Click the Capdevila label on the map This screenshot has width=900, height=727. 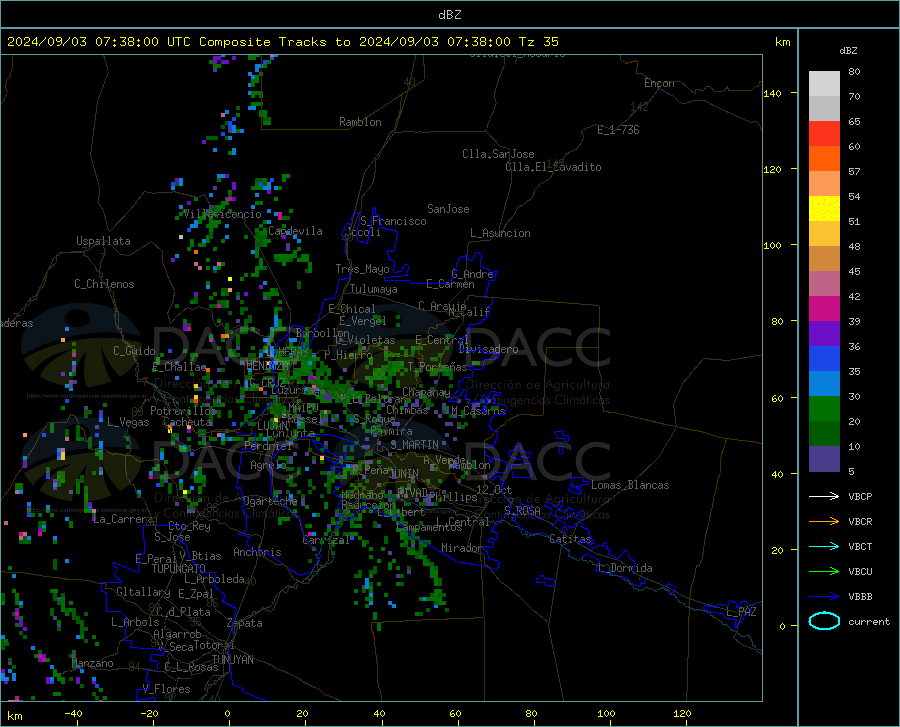pyautogui.click(x=295, y=231)
